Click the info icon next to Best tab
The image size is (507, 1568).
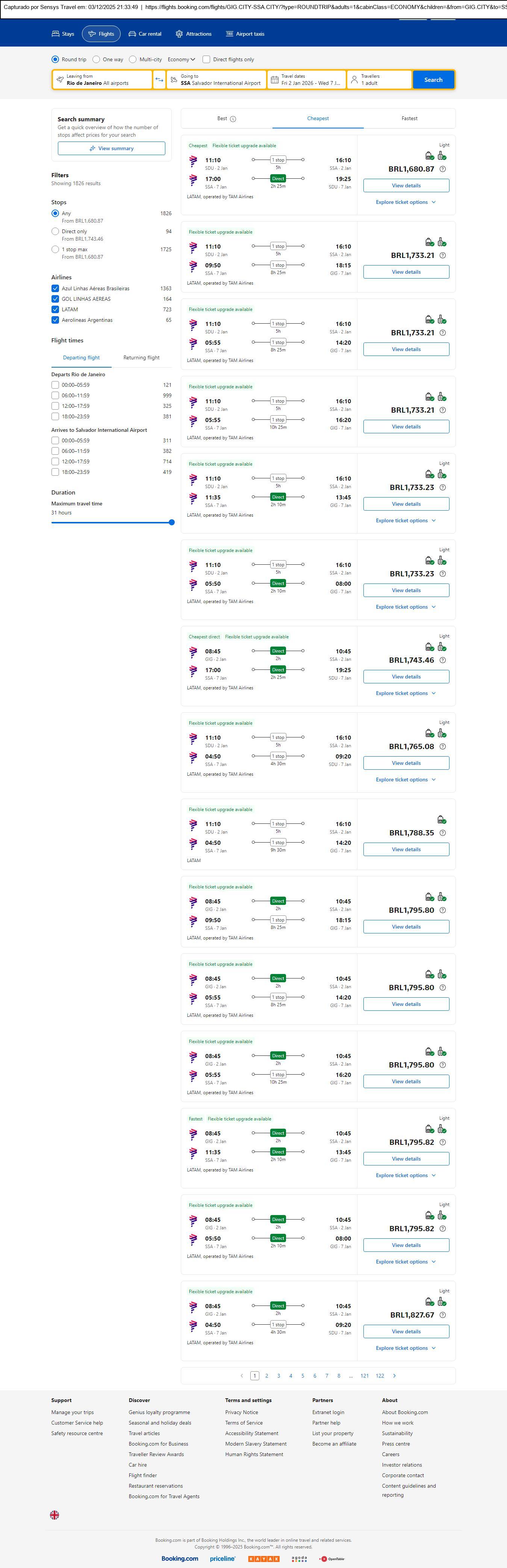(x=233, y=119)
